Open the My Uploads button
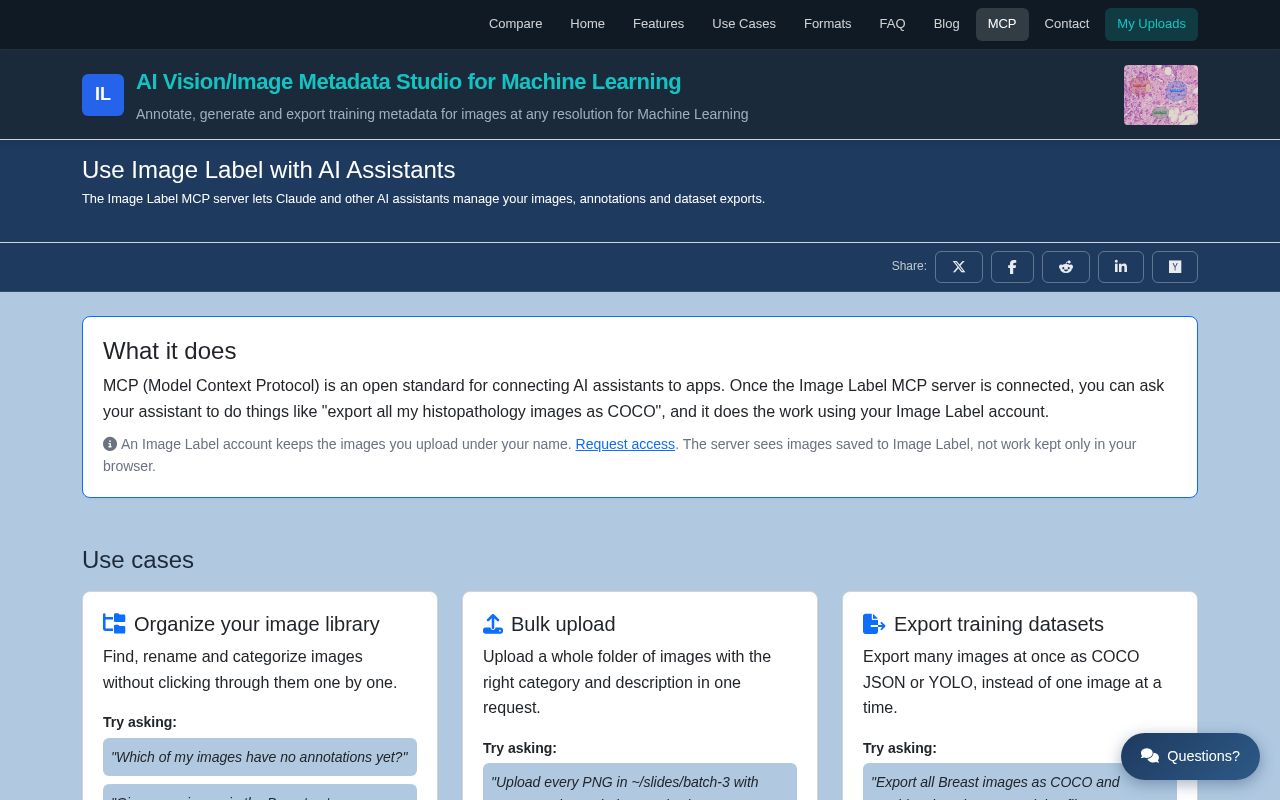This screenshot has width=1280, height=800. tap(1151, 24)
